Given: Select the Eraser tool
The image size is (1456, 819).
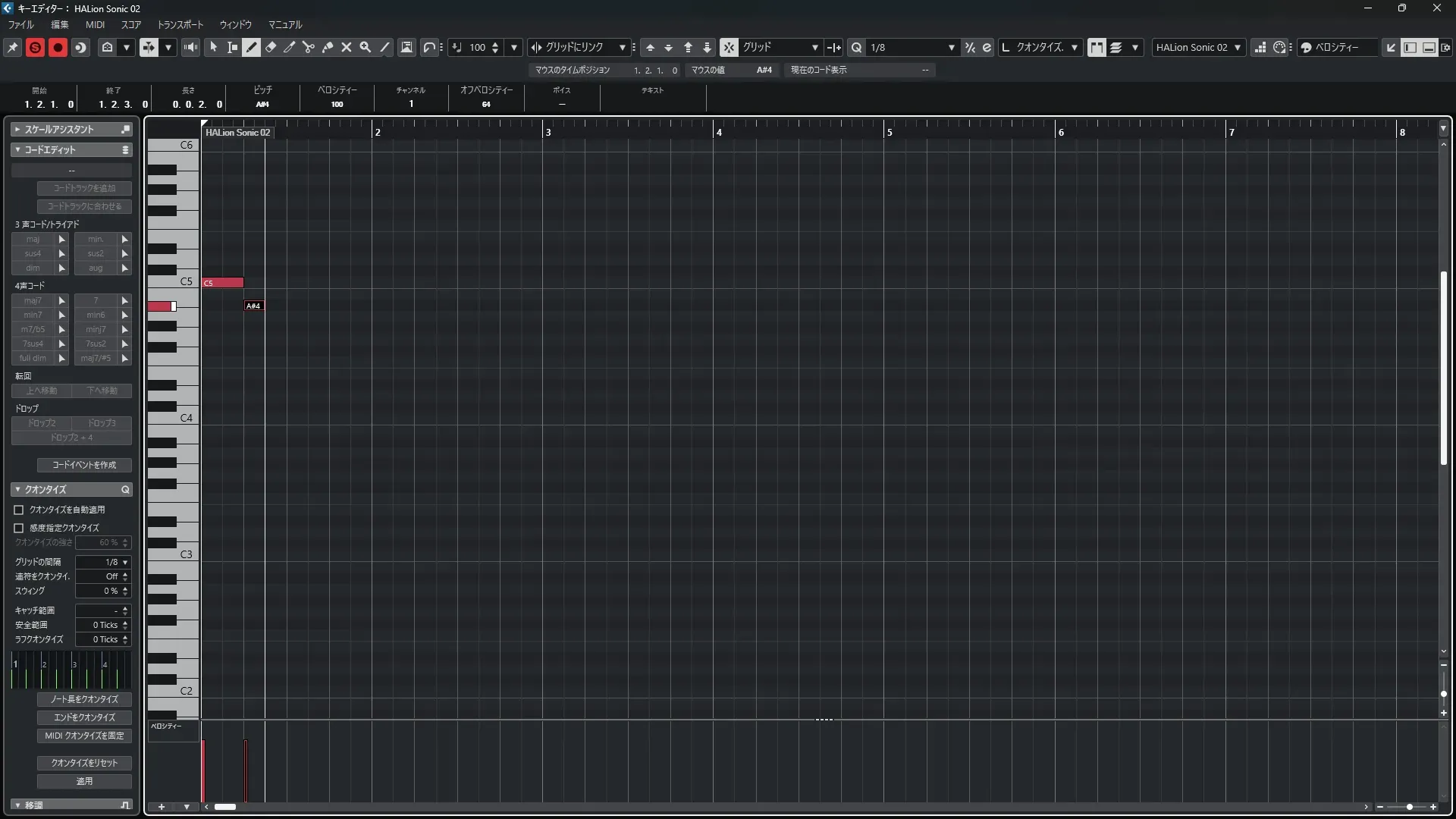Looking at the screenshot, I should click(x=271, y=47).
